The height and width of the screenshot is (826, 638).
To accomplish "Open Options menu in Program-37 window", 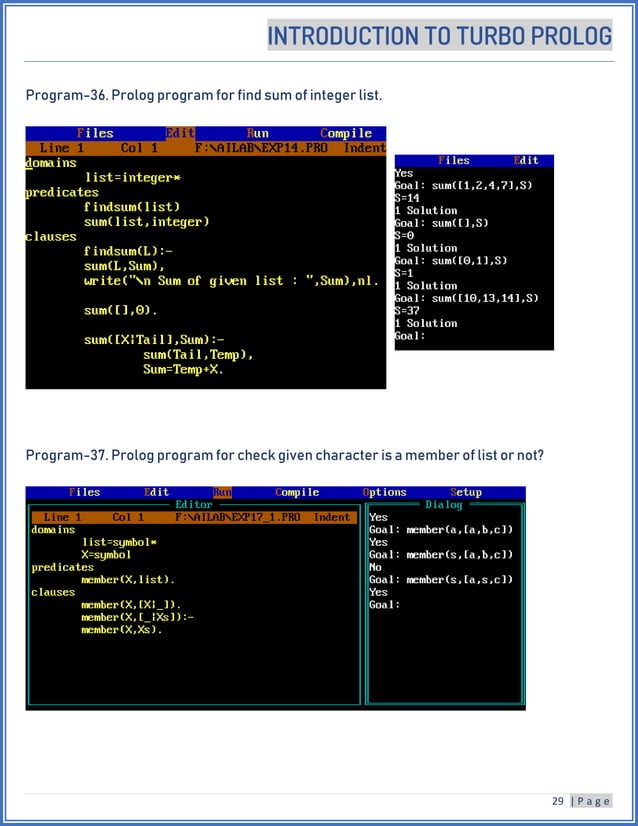I will pos(385,492).
